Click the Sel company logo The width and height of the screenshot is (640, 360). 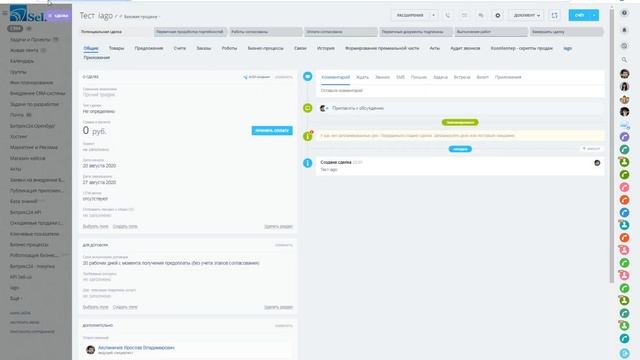coord(27,14)
